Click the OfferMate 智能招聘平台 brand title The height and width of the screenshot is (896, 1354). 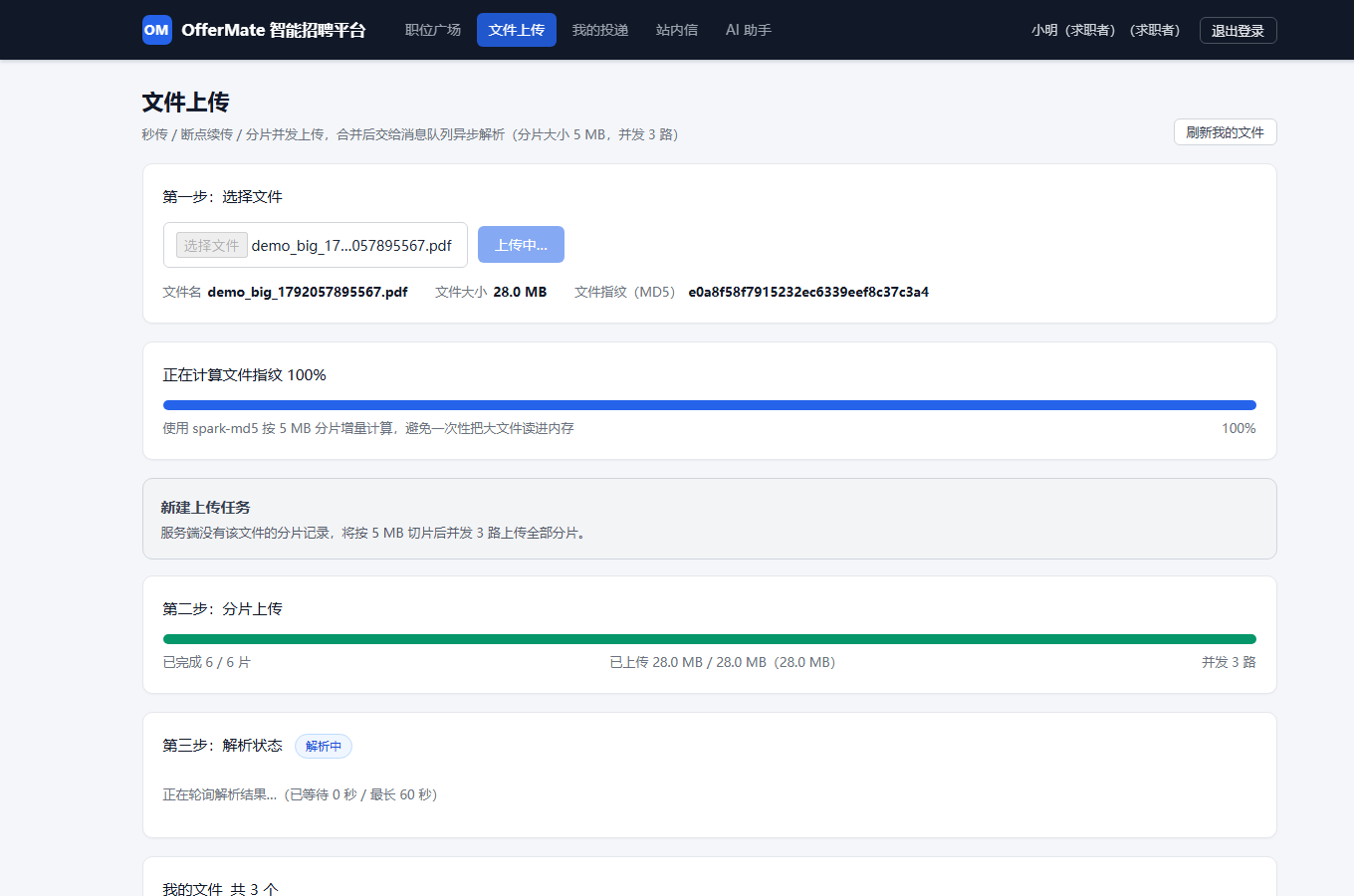pyautogui.click(x=274, y=30)
